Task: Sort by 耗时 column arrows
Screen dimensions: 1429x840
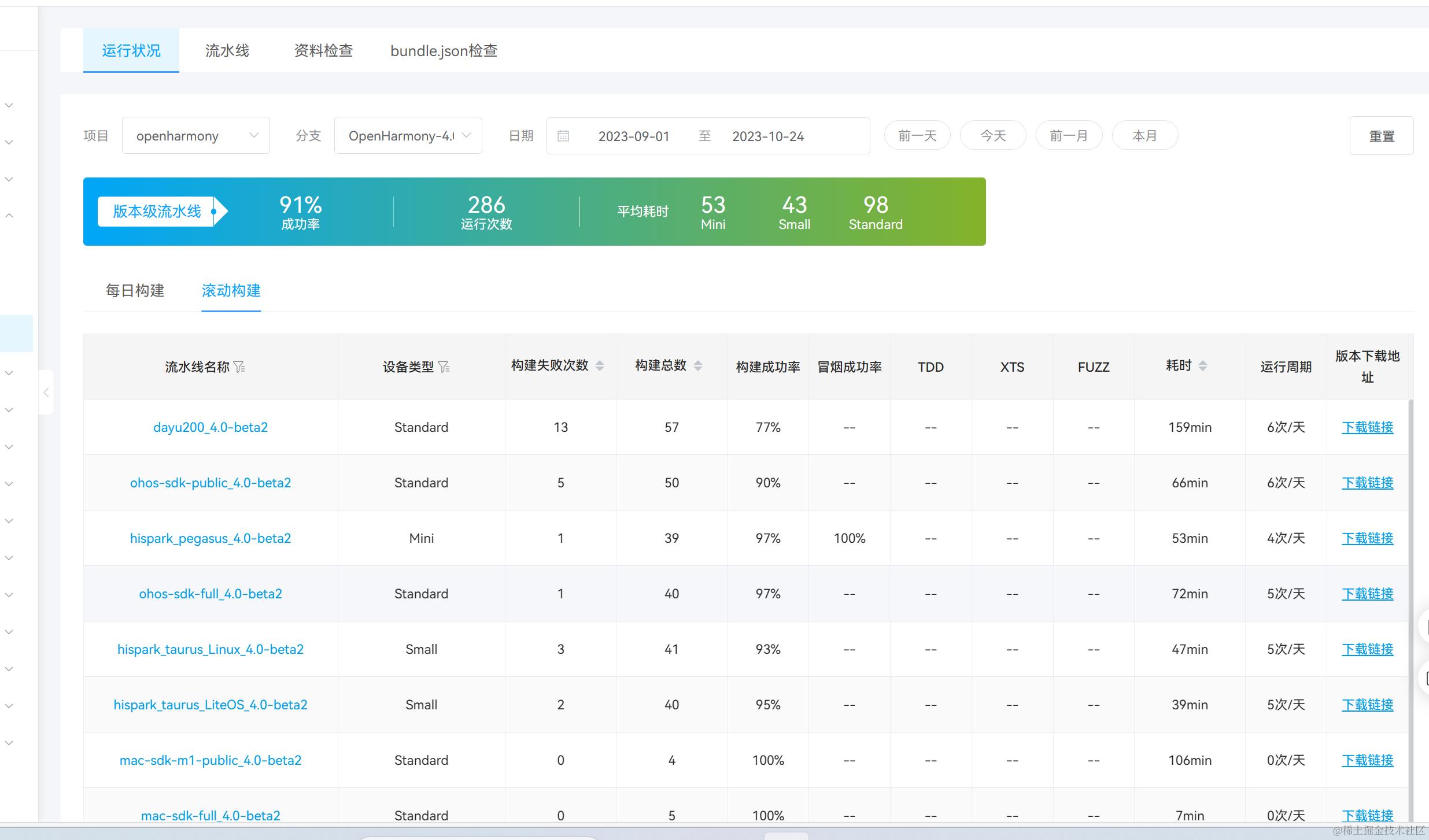Action: point(1203,365)
